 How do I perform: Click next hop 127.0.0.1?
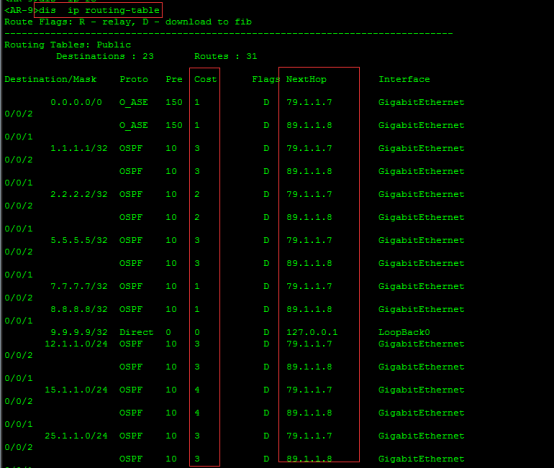click(x=312, y=333)
